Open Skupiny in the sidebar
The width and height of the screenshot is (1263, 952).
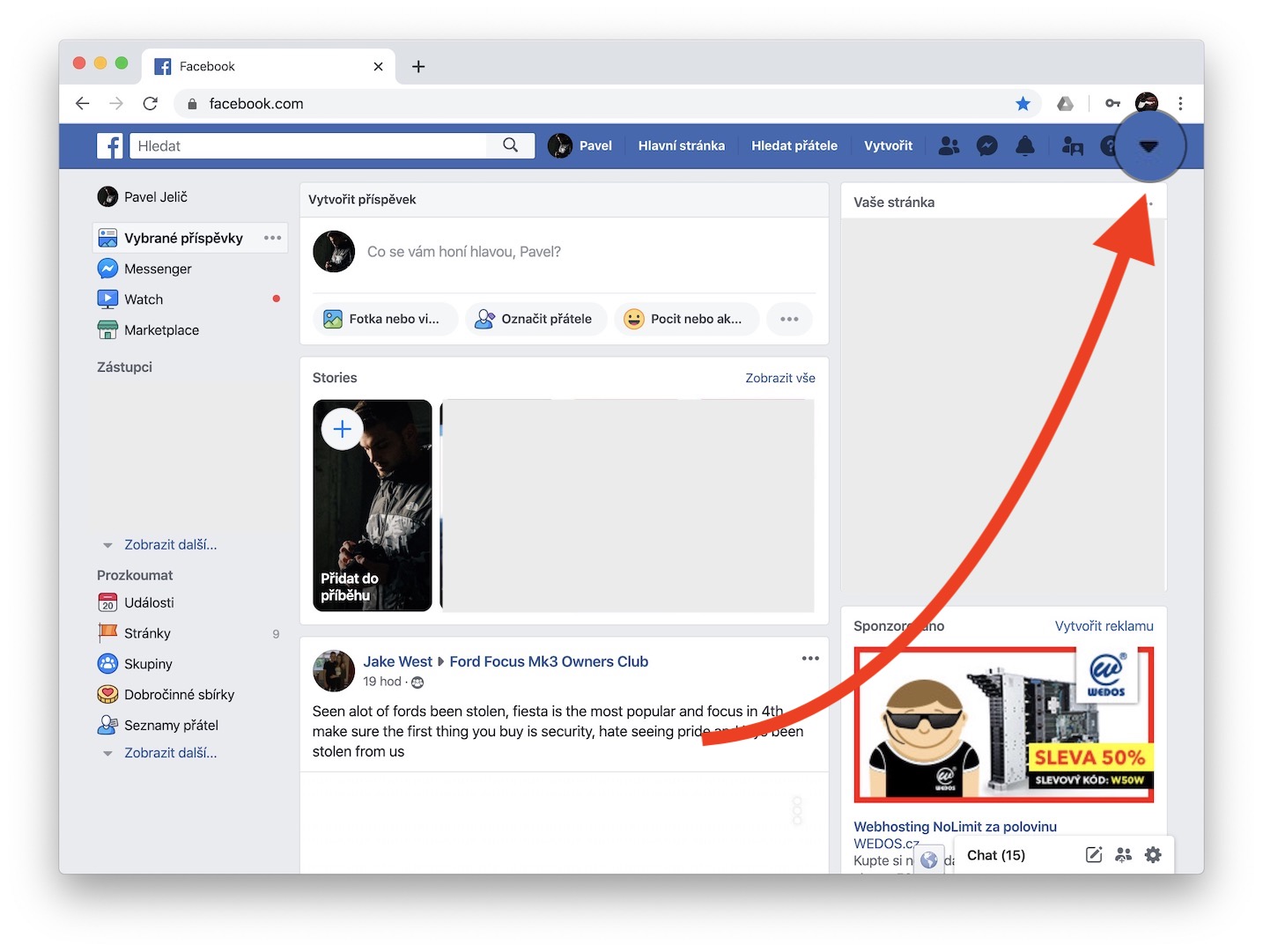coord(136,664)
